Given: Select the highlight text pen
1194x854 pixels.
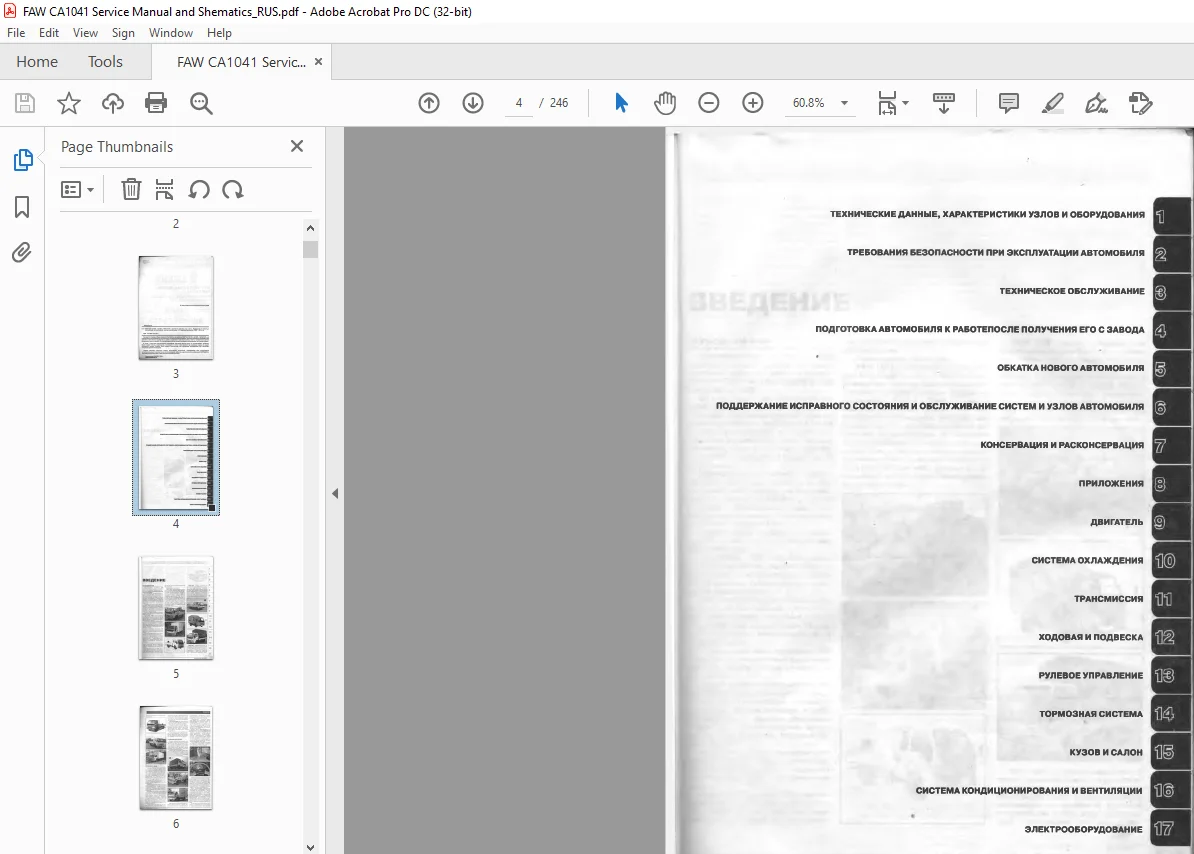Looking at the screenshot, I should click(x=1052, y=103).
